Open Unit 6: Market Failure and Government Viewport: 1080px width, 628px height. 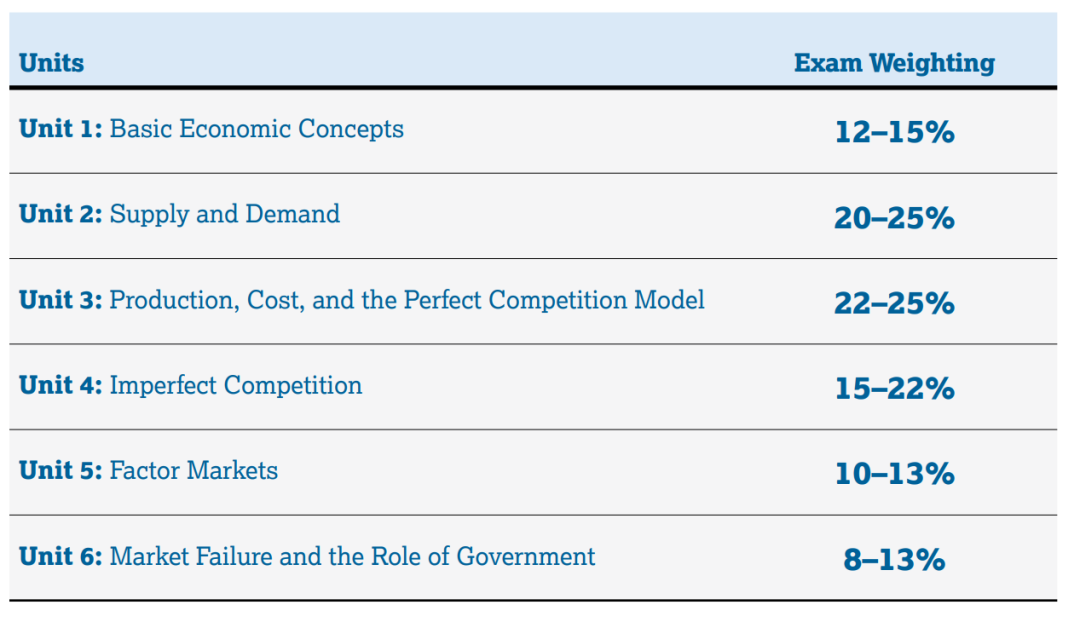pyautogui.click(x=307, y=556)
